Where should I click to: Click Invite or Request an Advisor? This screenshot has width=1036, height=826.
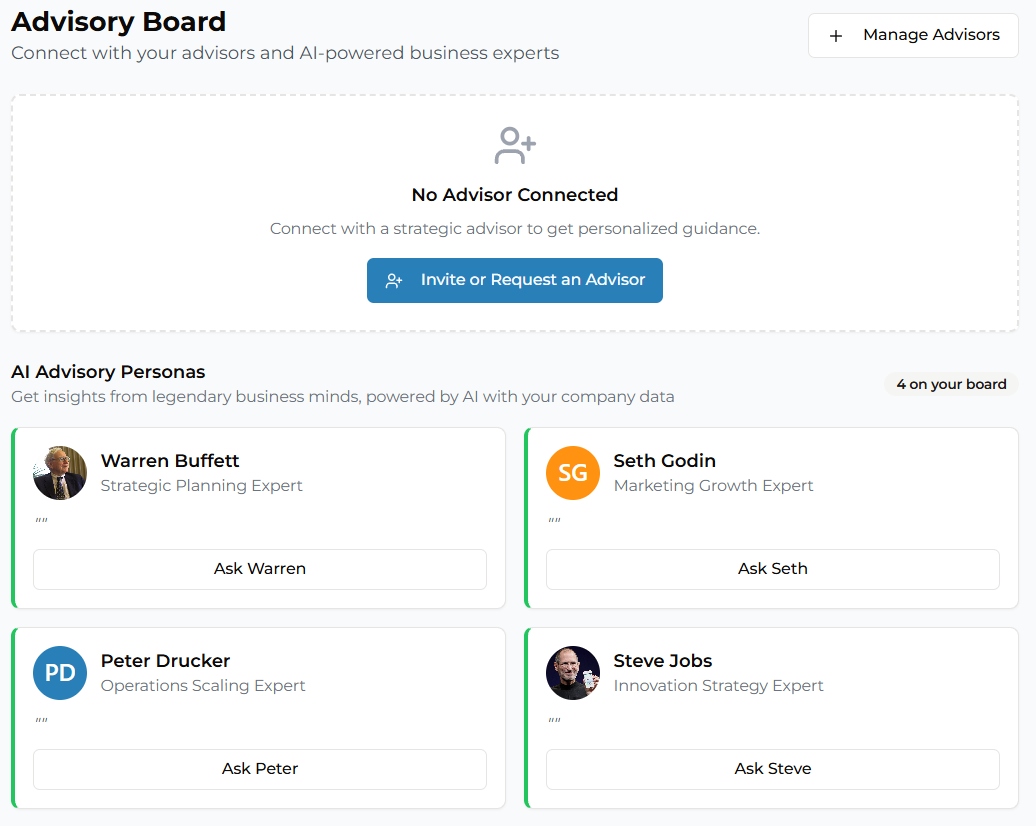pyautogui.click(x=514, y=280)
